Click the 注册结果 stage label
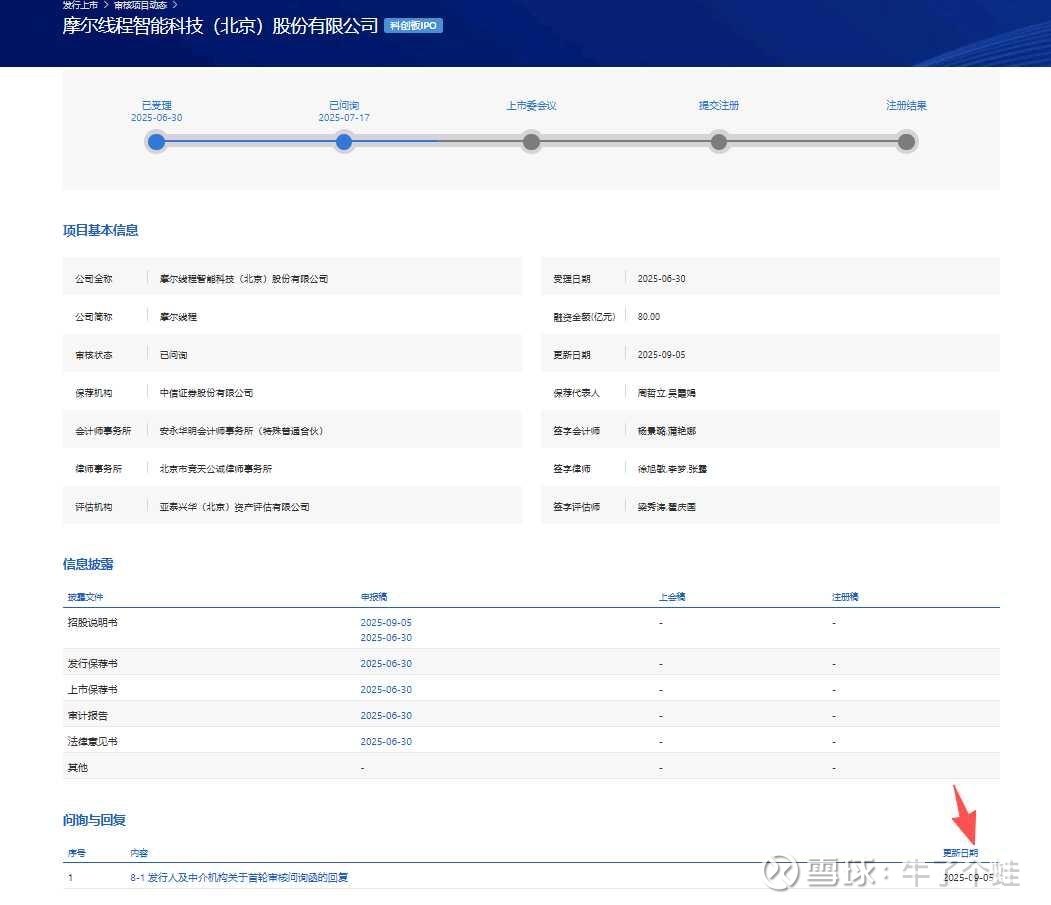This screenshot has width=1051, height=905. tap(906, 105)
